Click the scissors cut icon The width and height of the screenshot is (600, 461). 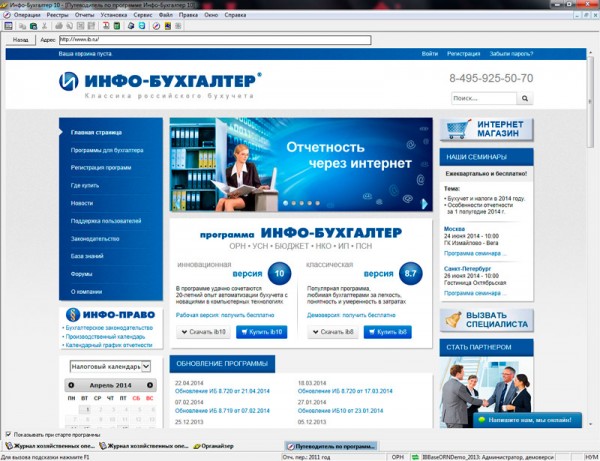pos(44,26)
